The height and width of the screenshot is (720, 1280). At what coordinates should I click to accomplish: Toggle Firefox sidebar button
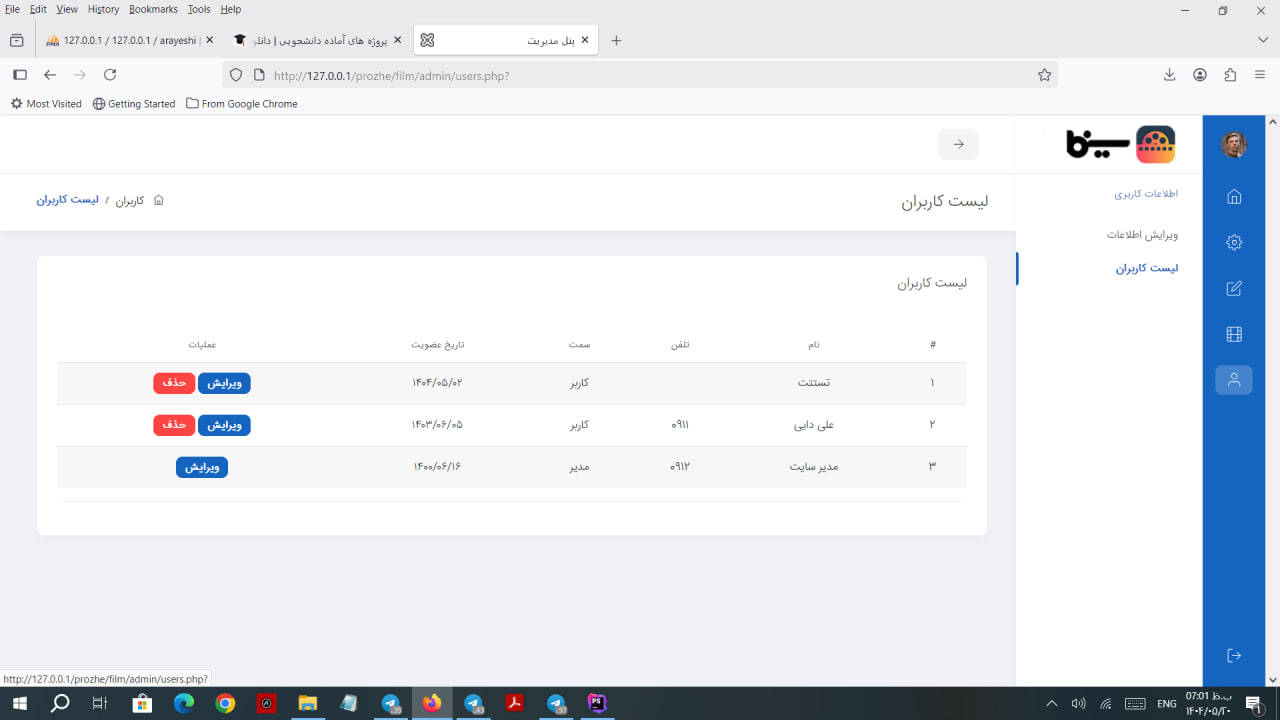(20, 75)
